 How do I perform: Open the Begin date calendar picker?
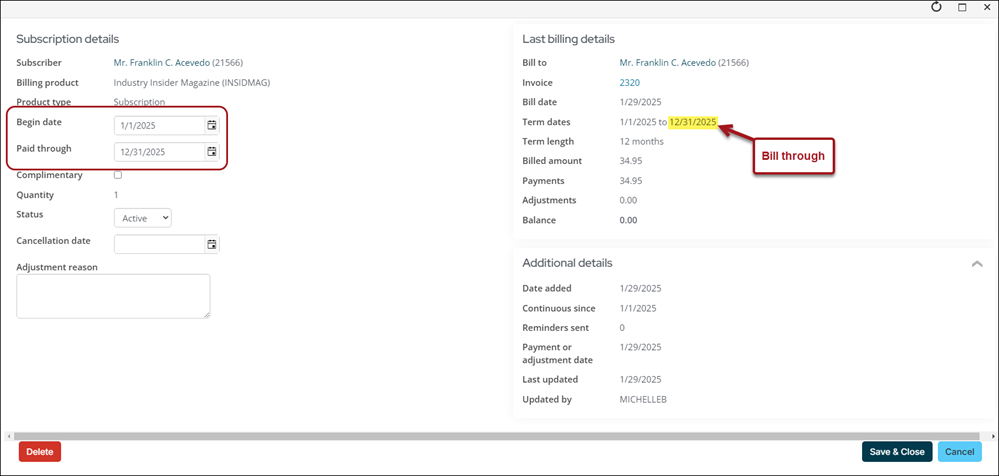click(212, 126)
